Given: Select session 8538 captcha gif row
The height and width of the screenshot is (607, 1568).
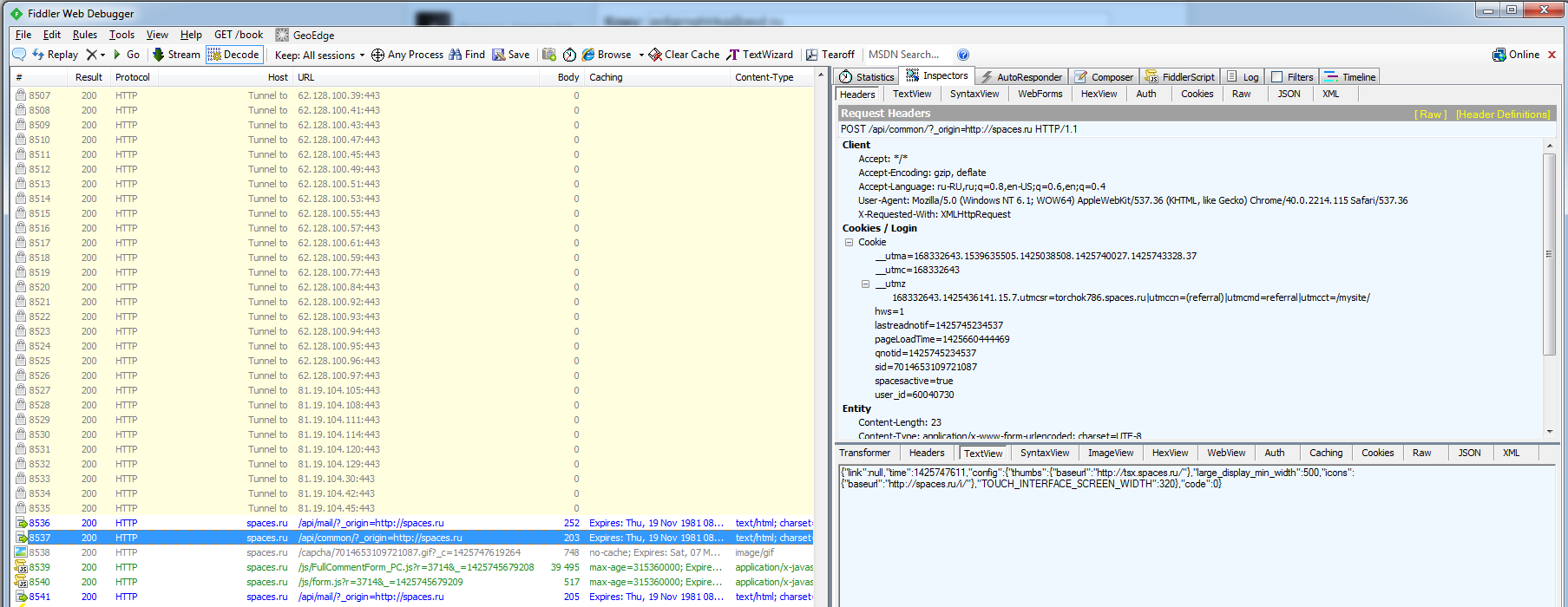Looking at the screenshot, I should click(x=408, y=552).
